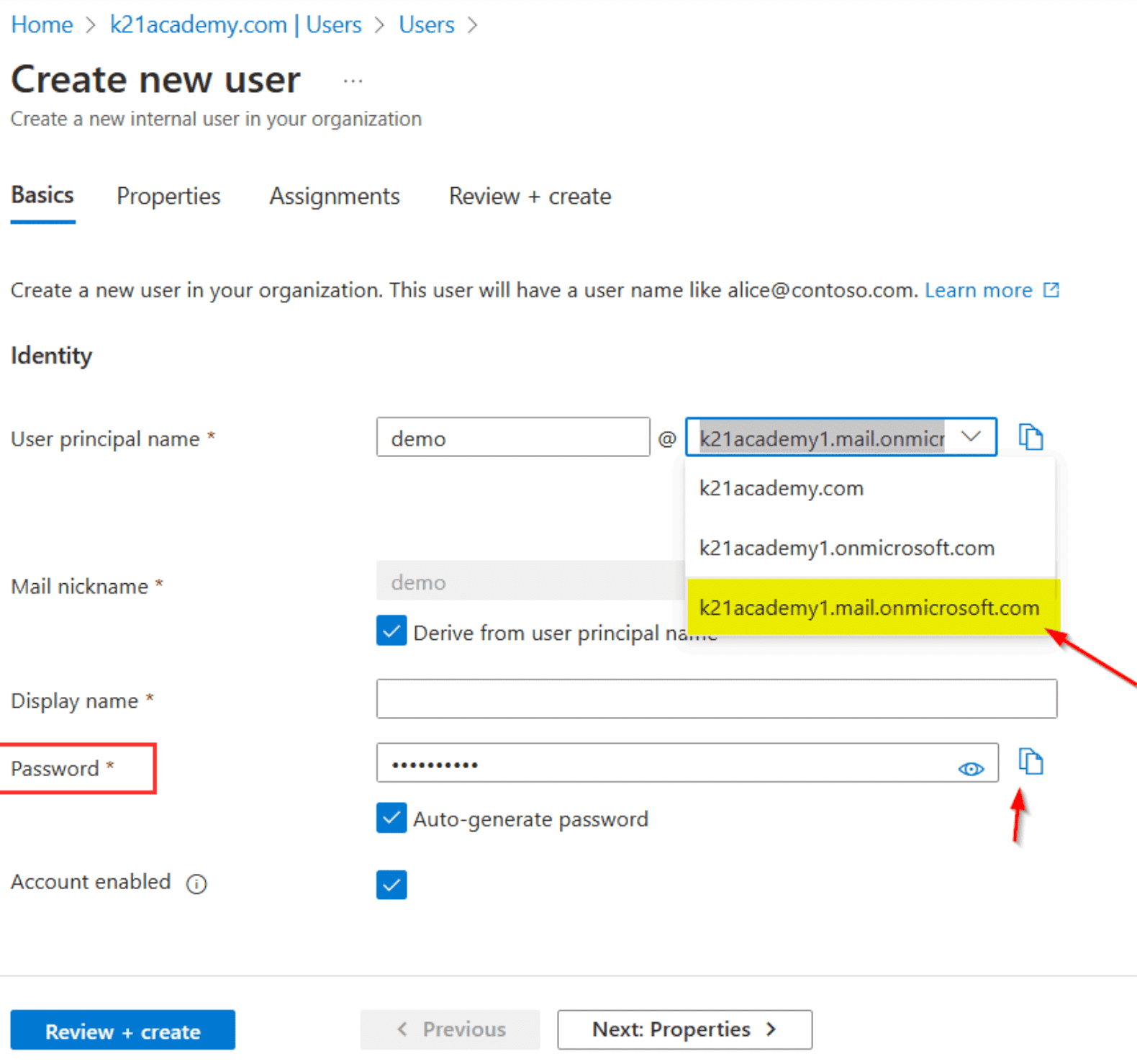Disable the Account enabled checkbox

[391, 885]
